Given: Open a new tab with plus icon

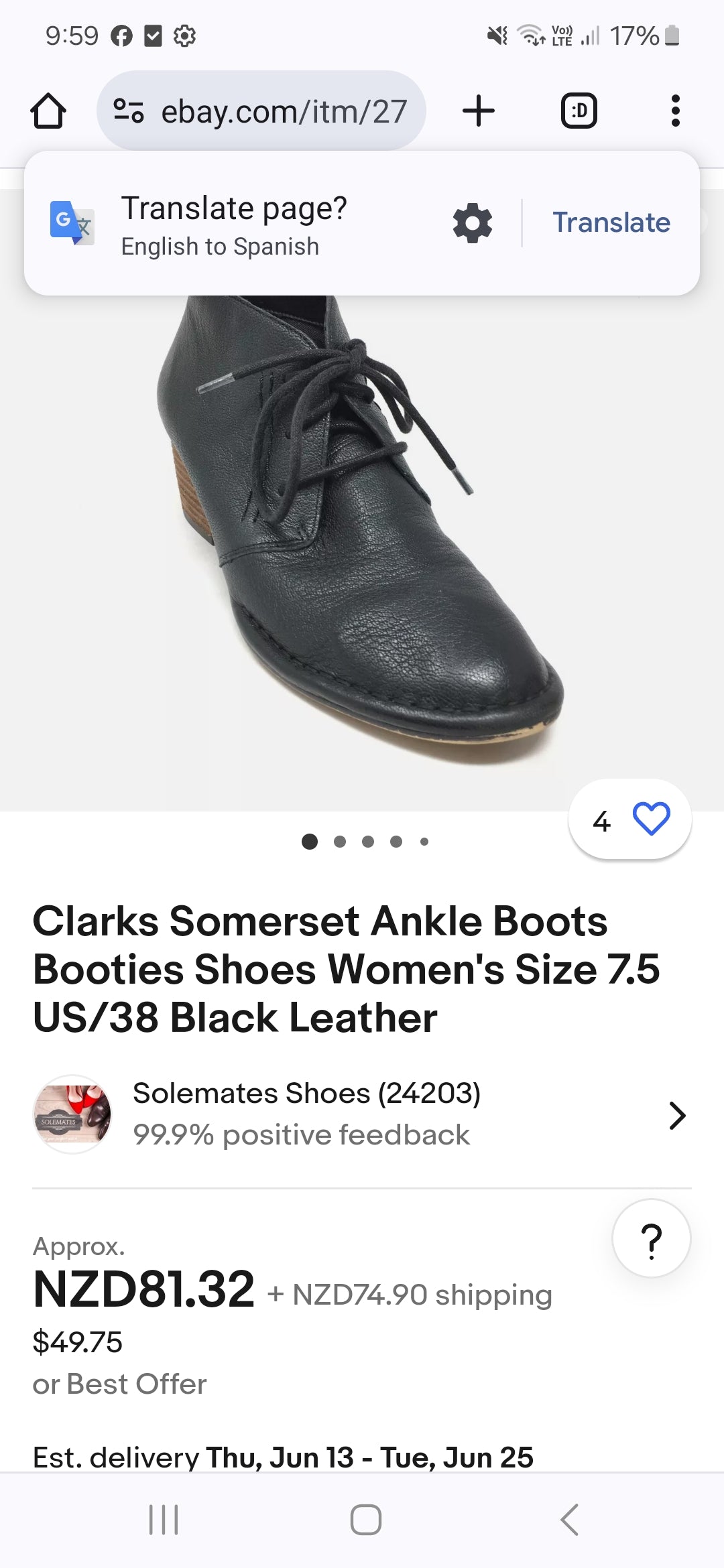Looking at the screenshot, I should click(x=479, y=111).
